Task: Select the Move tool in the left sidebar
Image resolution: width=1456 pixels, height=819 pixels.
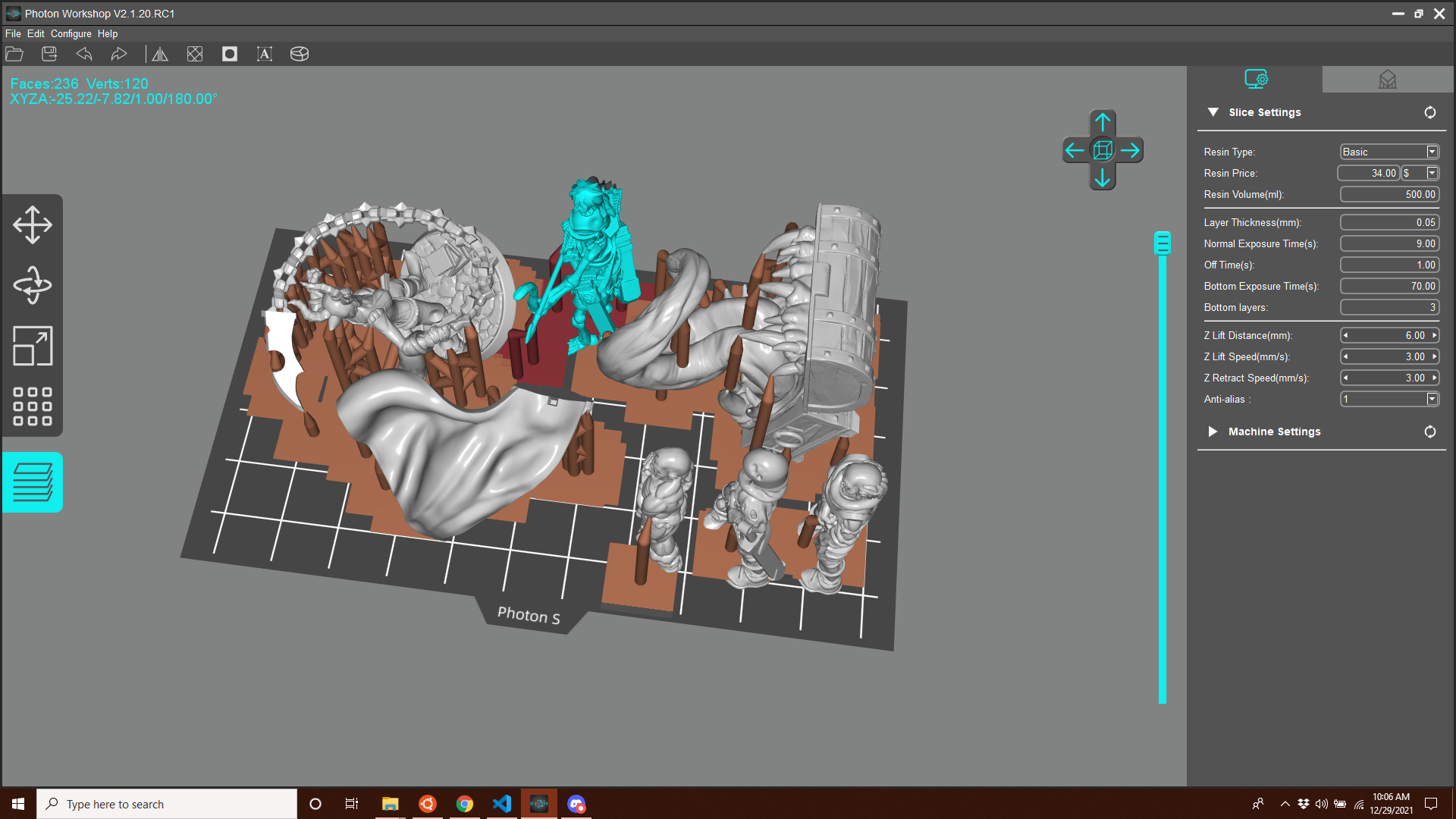Action: (33, 224)
